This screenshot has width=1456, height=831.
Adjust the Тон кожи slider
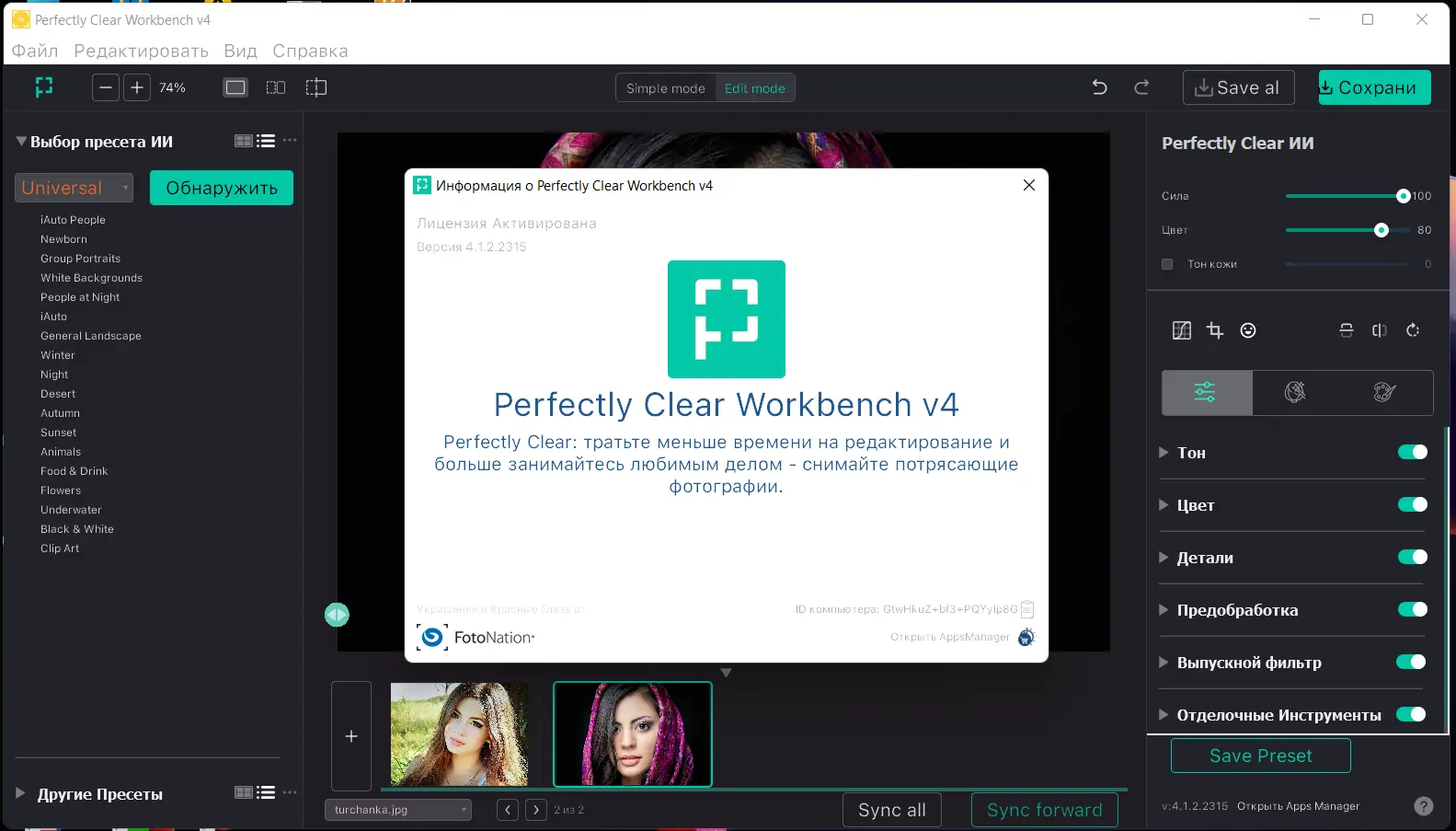(x=1347, y=264)
